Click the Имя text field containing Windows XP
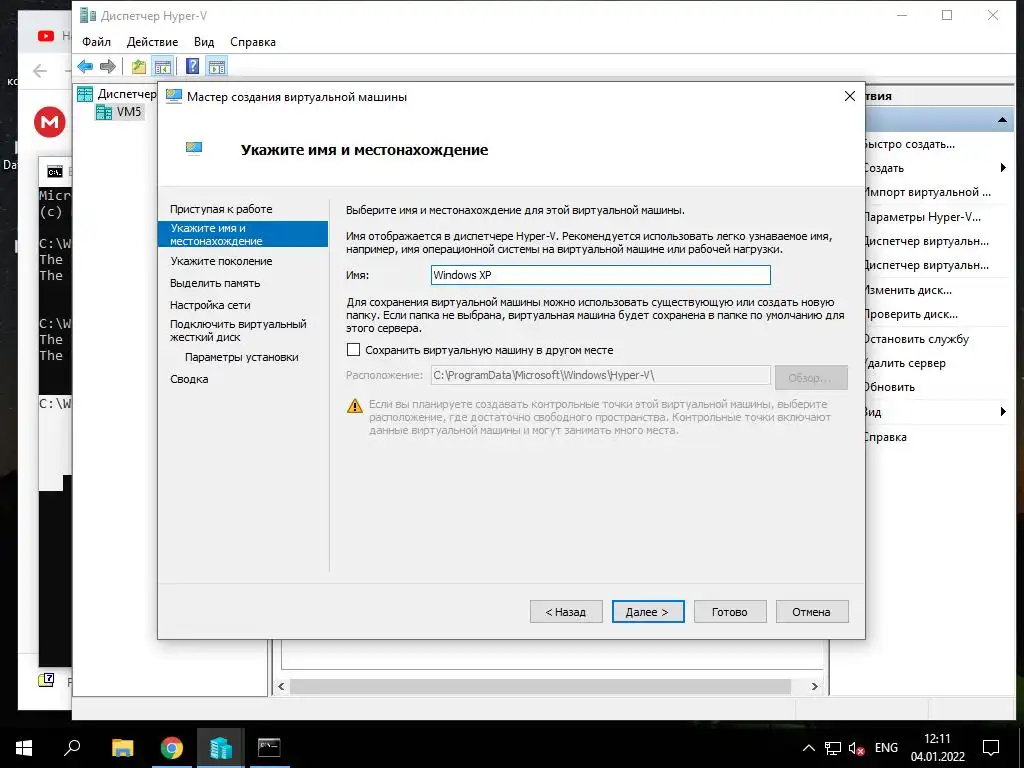The width and height of the screenshot is (1024, 768). [x=600, y=275]
